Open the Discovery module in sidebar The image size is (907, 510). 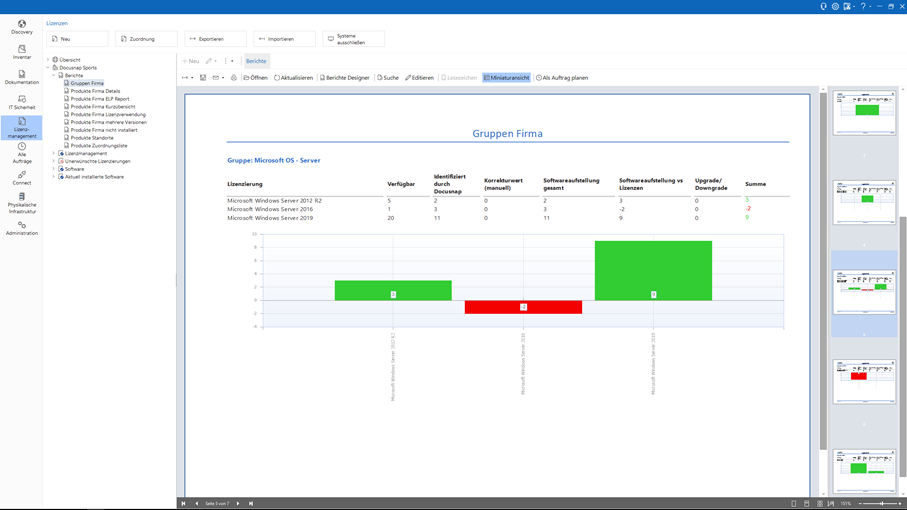click(x=21, y=27)
